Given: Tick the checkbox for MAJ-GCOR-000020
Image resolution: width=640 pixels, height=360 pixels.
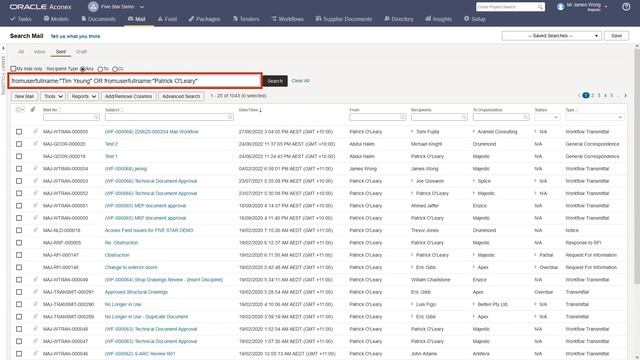Looking at the screenshot, I should [x=19, y=144].
